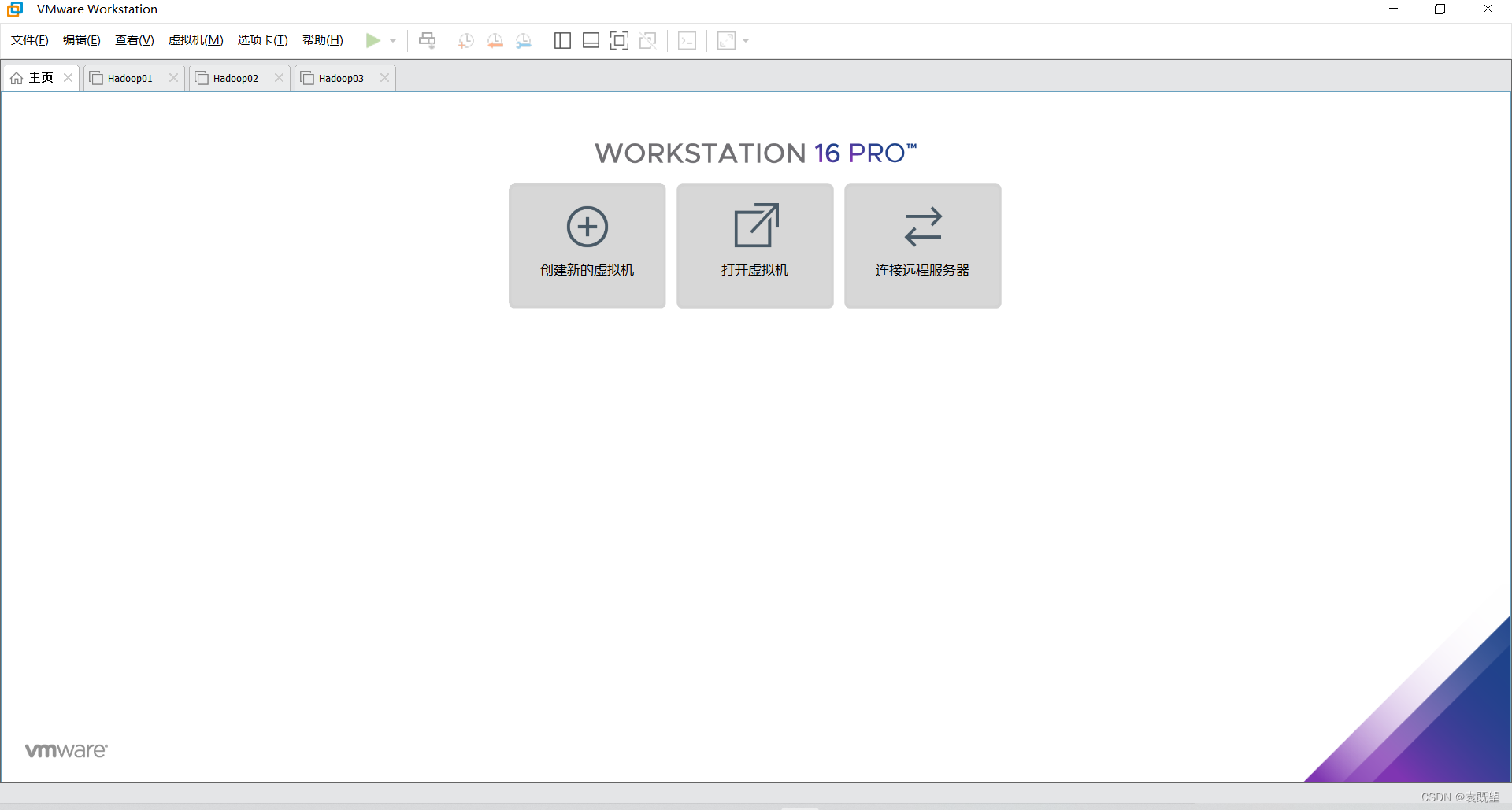This screenshot has height=810, width=1512.
Task: Click the VMware Workstation title bar app icon
Action: 15,9
